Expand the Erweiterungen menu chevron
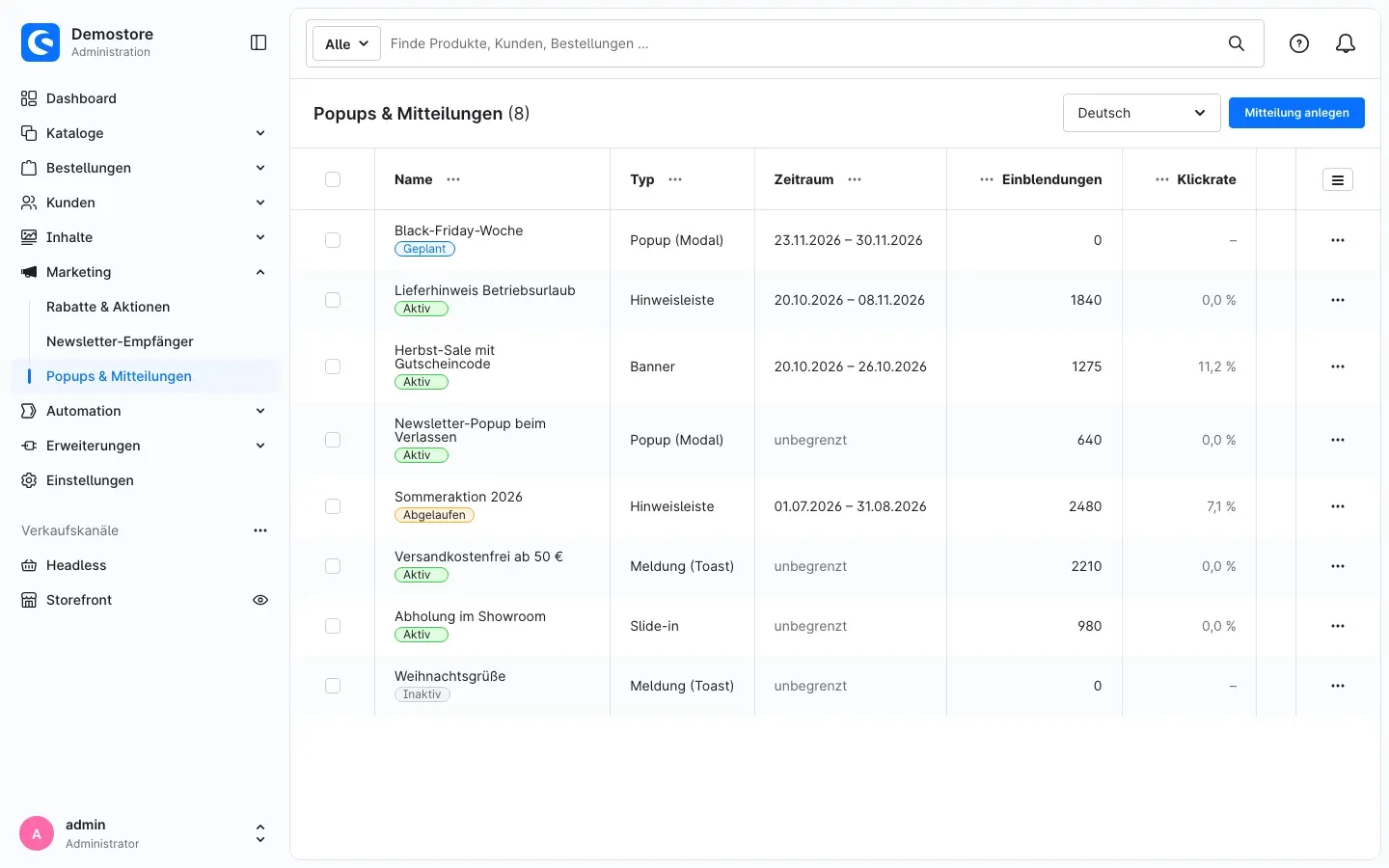Viewport: 1389px width, 868px height. [x=260, y=446]
